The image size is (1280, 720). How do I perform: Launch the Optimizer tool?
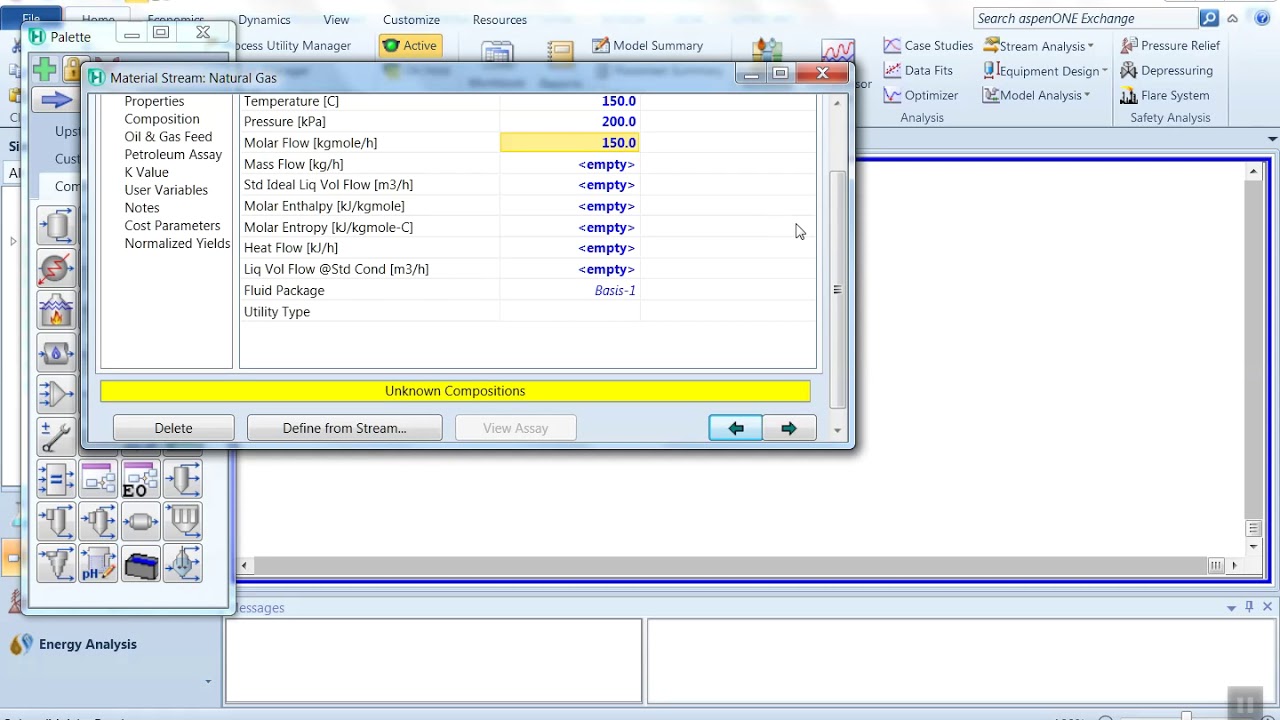(920, 95)
